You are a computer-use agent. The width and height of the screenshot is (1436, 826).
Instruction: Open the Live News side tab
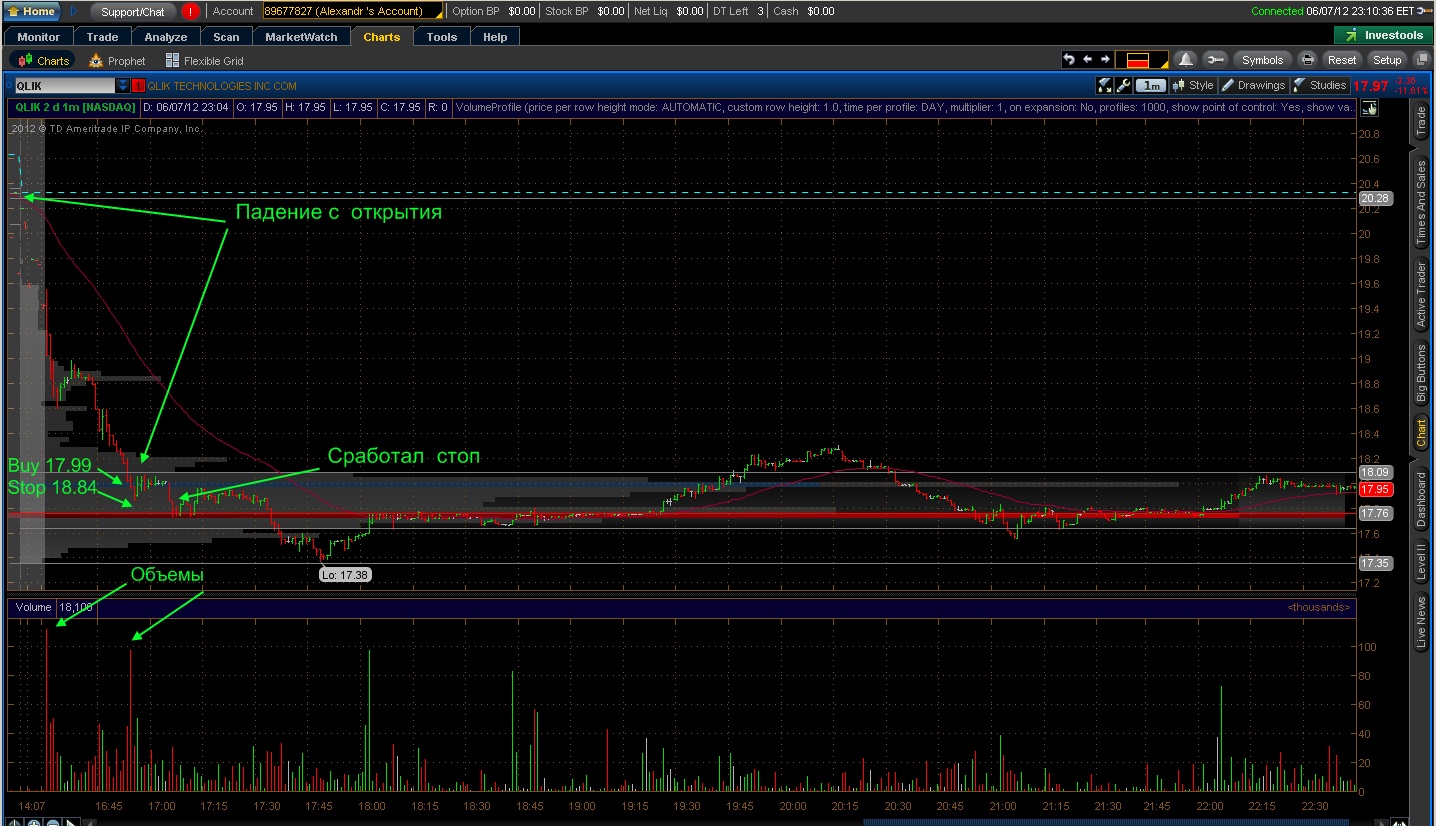(x=1421, y=622)
